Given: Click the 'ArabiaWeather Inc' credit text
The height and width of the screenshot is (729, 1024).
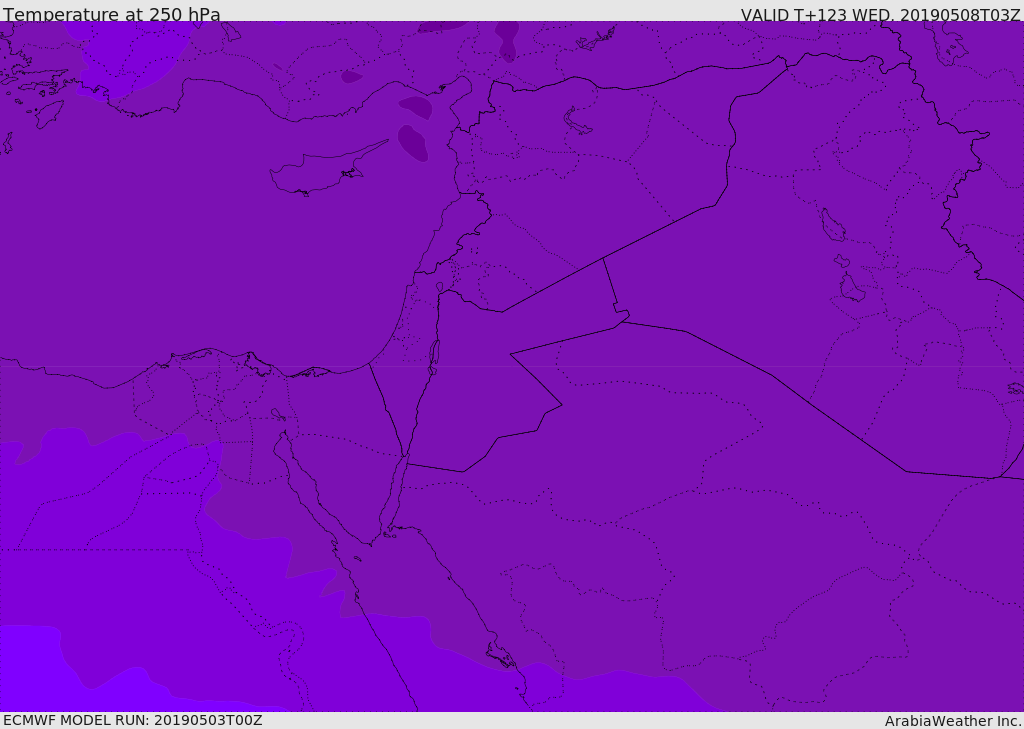Looking at the screenshot, I should 952,721.
